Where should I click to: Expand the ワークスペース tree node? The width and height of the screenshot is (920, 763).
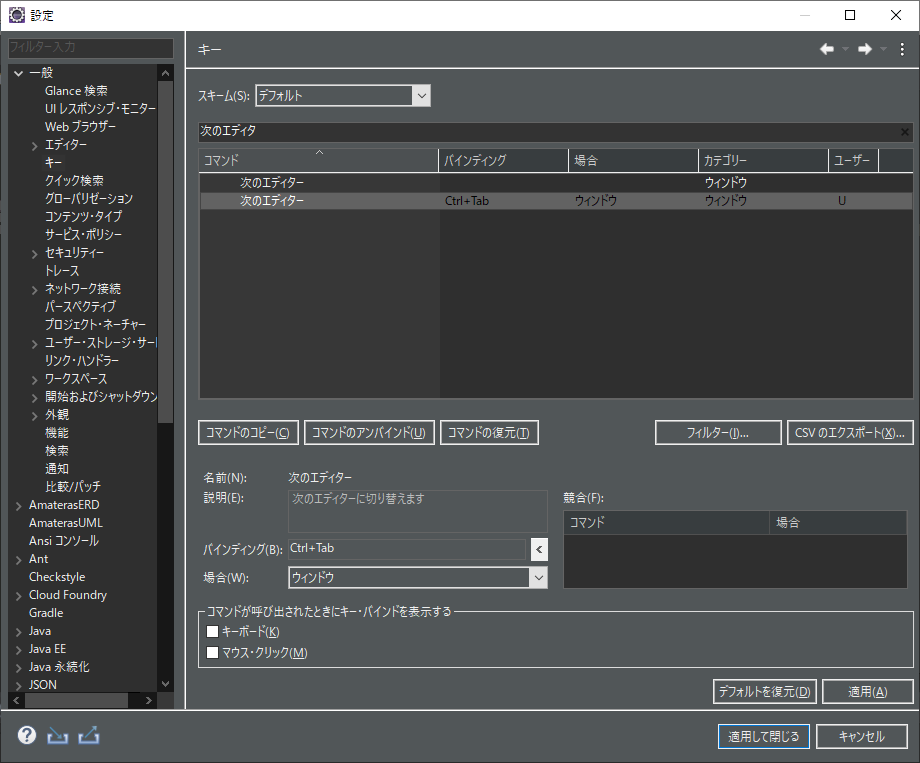coord(35,380)
